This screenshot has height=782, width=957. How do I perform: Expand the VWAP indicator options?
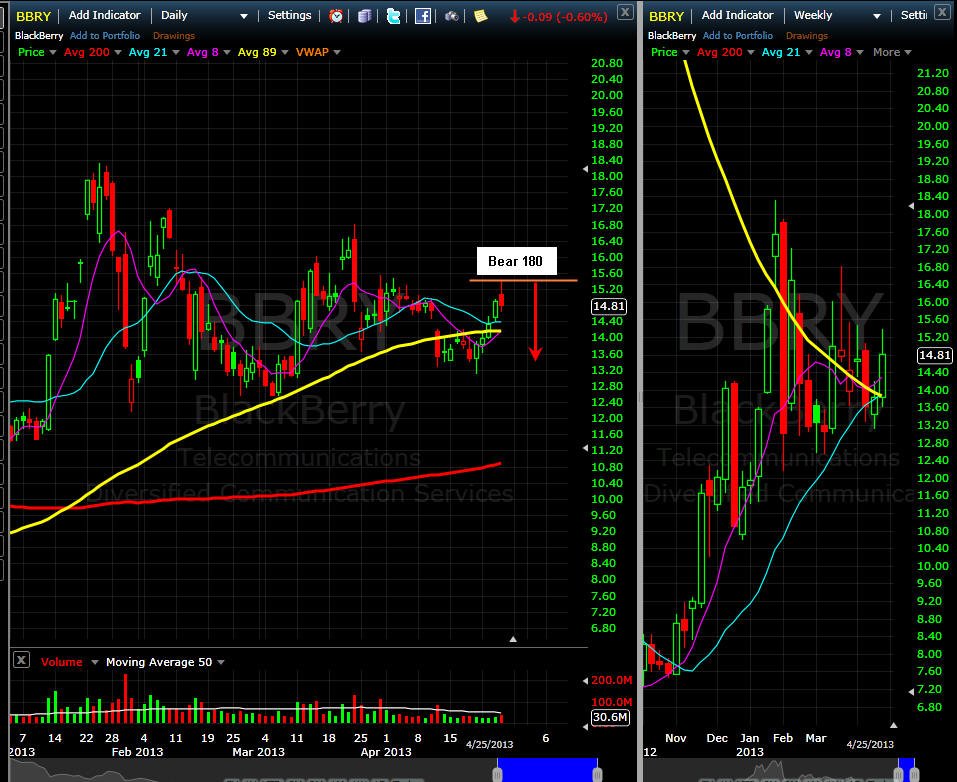(337, 52)
